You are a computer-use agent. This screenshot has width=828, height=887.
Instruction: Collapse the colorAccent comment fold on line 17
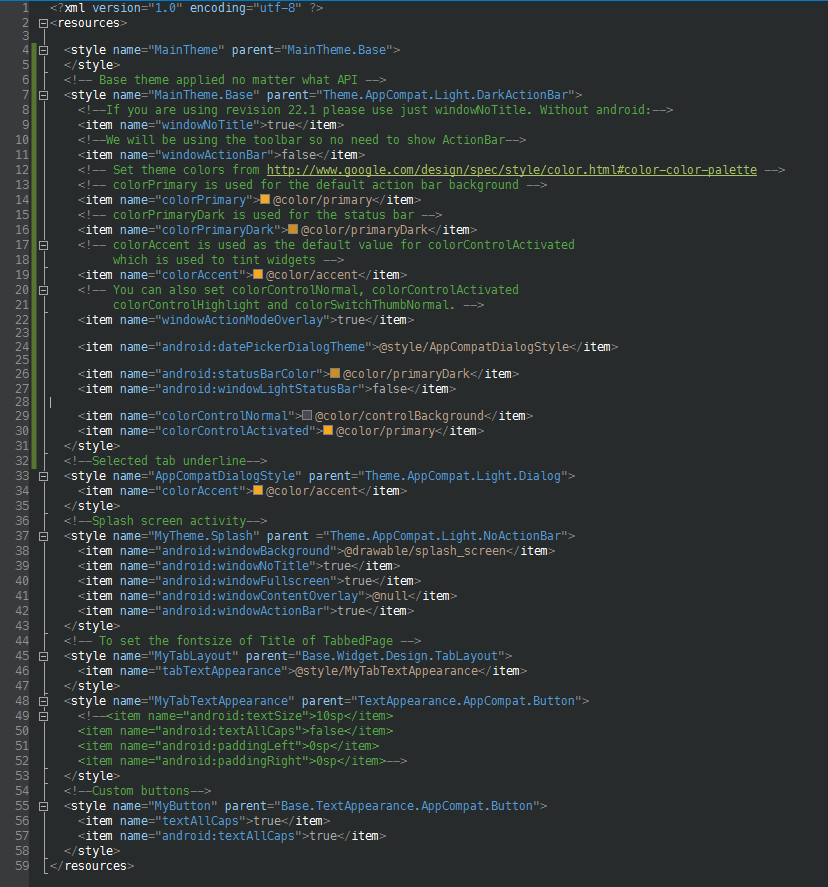(43, 246)
